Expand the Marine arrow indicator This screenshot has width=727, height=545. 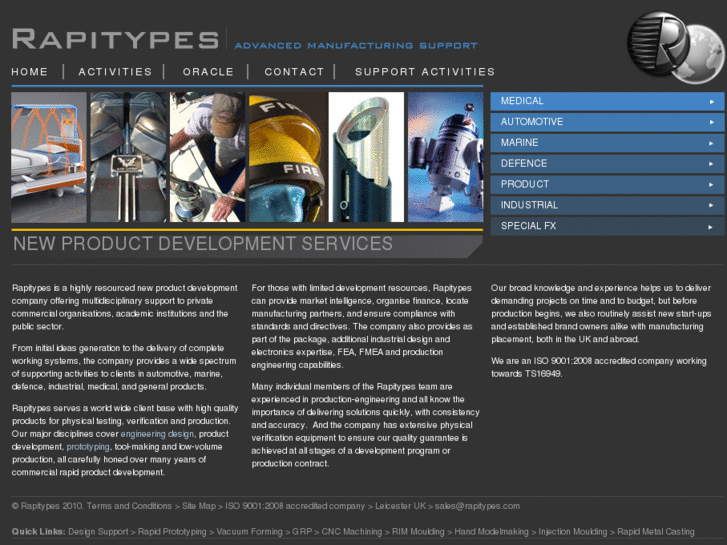coord(712,143)
